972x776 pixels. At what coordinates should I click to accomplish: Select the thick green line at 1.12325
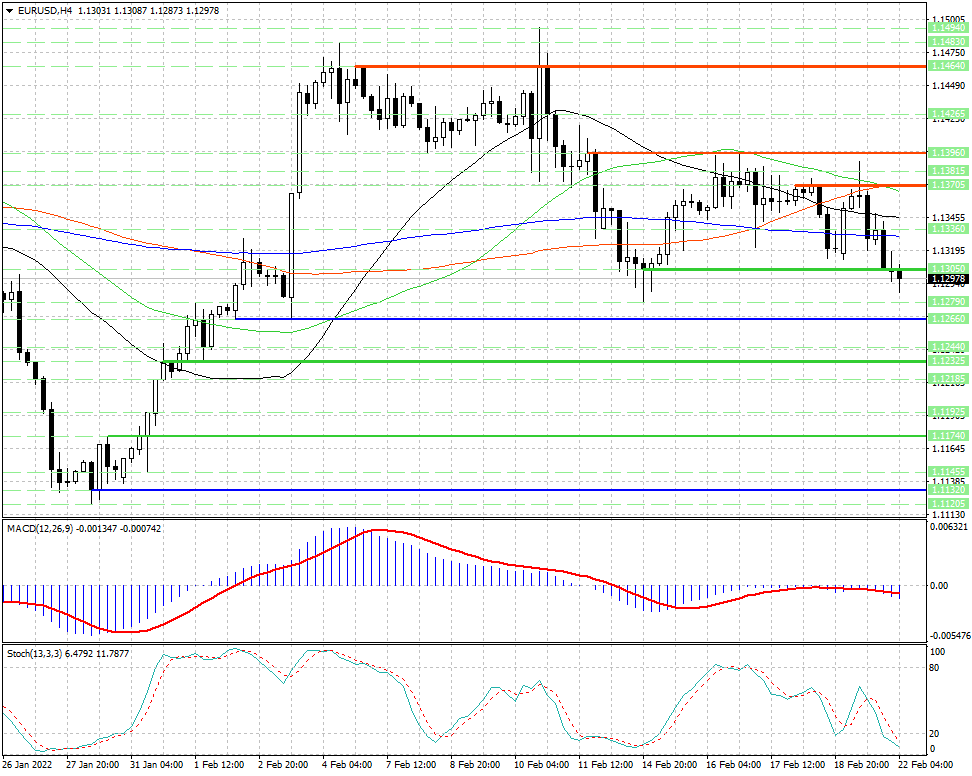(x=545, y=361)
